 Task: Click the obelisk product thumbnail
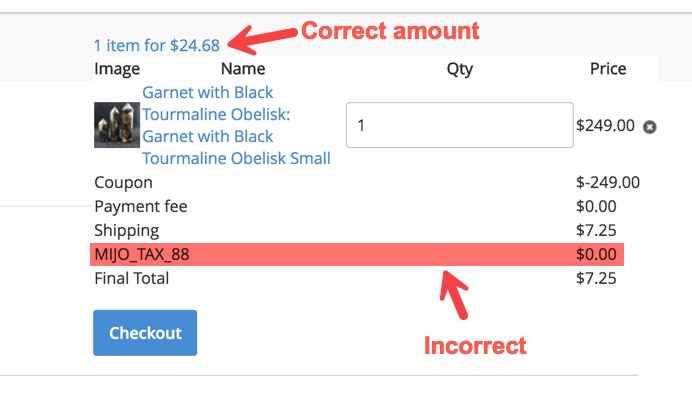[x=117, y=126]
